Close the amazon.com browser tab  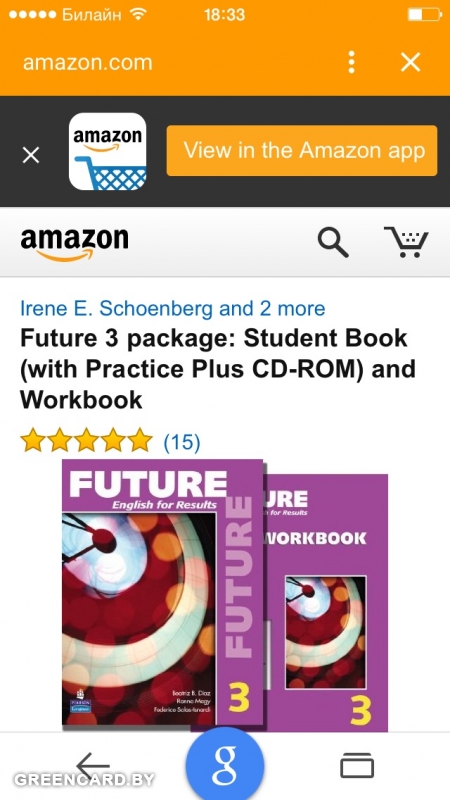click(410, 62)
